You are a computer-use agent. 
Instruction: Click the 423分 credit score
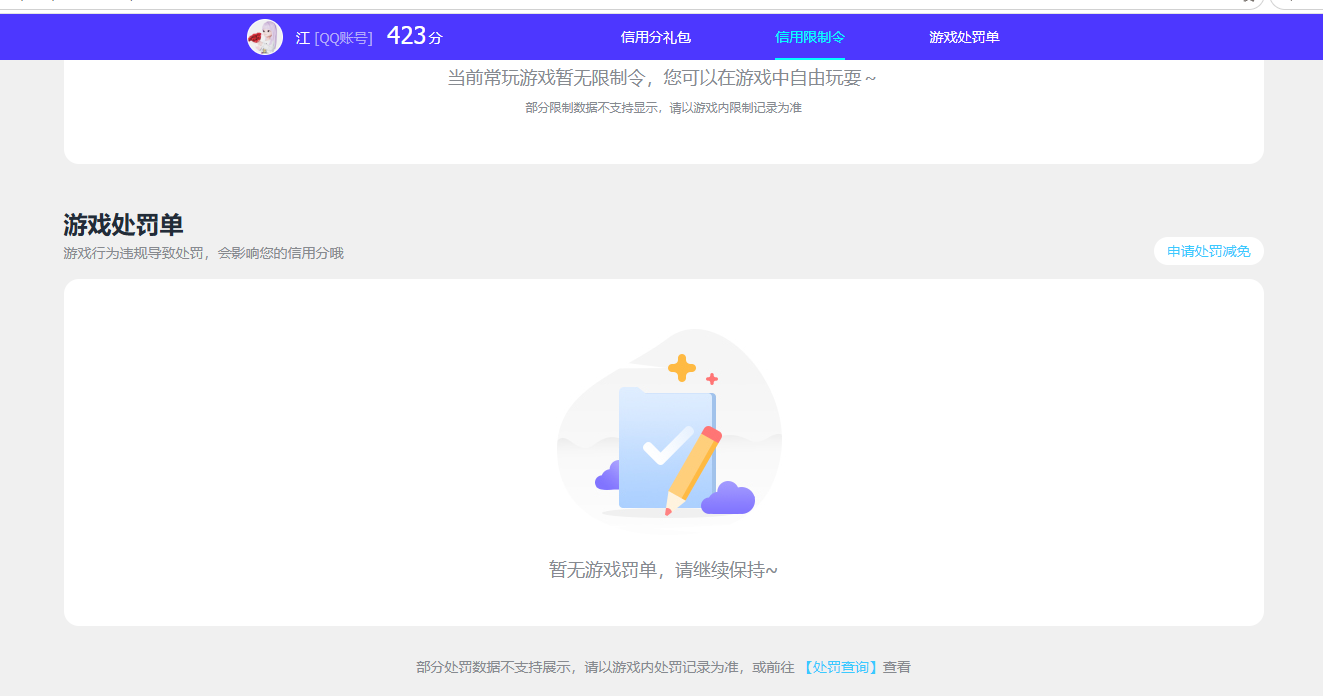(x=414, y=37)
